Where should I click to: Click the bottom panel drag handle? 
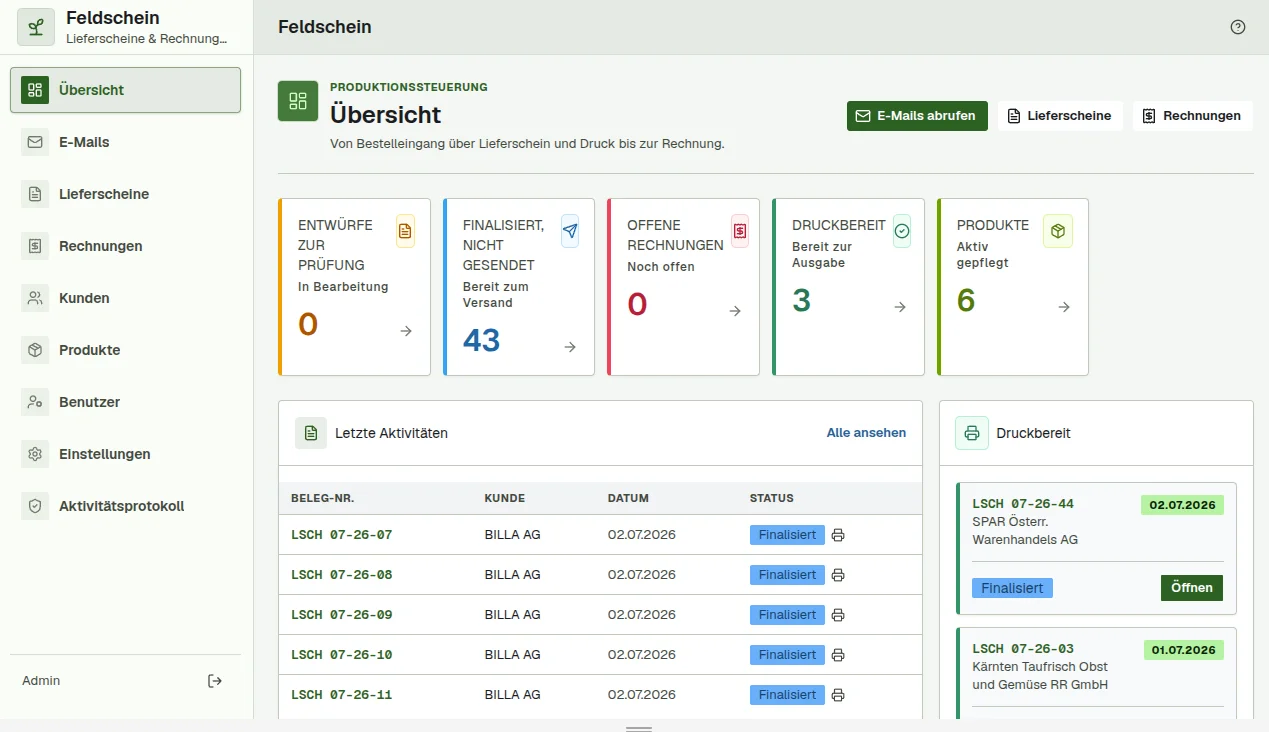click(x=639, y=729)
